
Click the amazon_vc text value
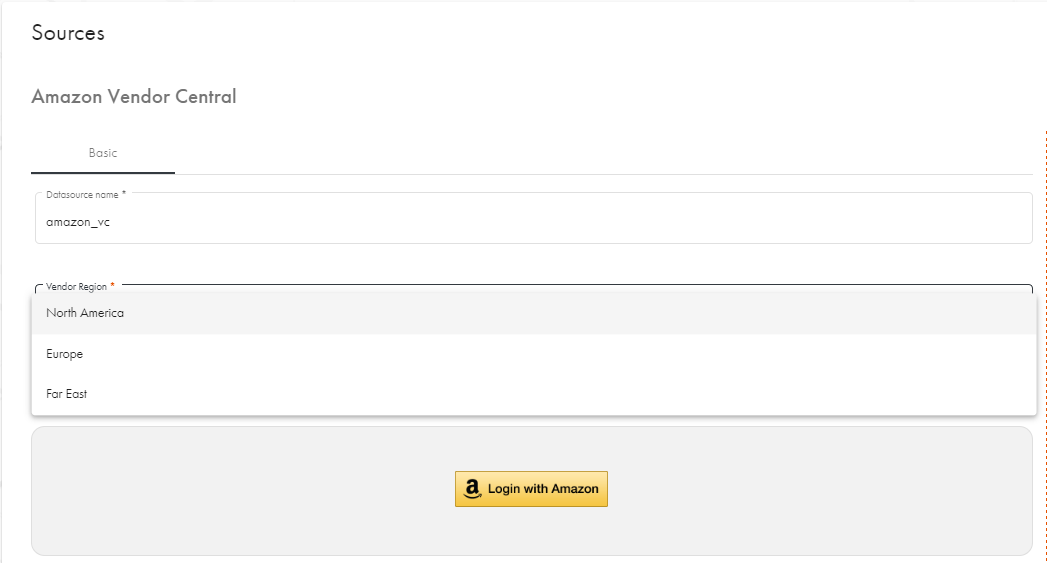(x=78, y=222)
